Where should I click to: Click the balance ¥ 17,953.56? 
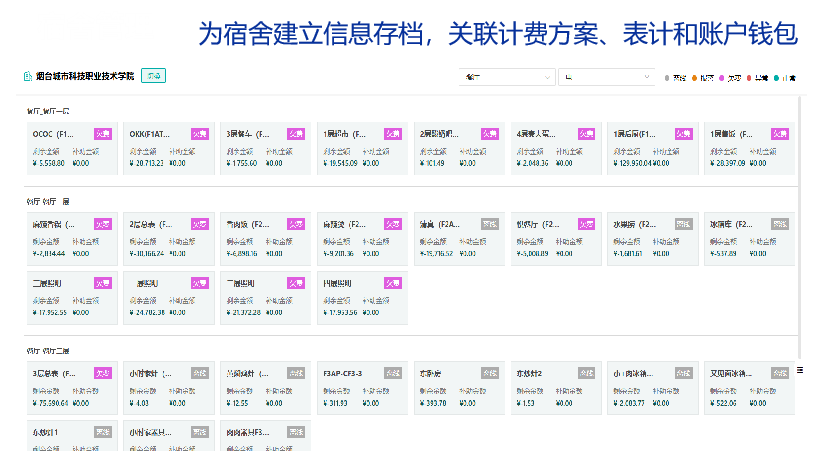pyautogui.click(x=340, y=313)
